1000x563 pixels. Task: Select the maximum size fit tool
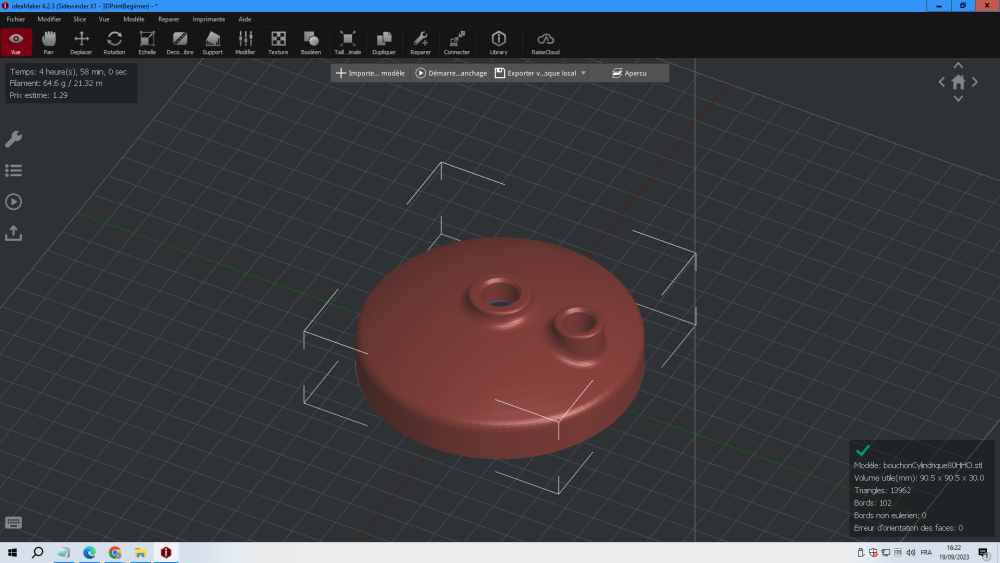[348, 42]
